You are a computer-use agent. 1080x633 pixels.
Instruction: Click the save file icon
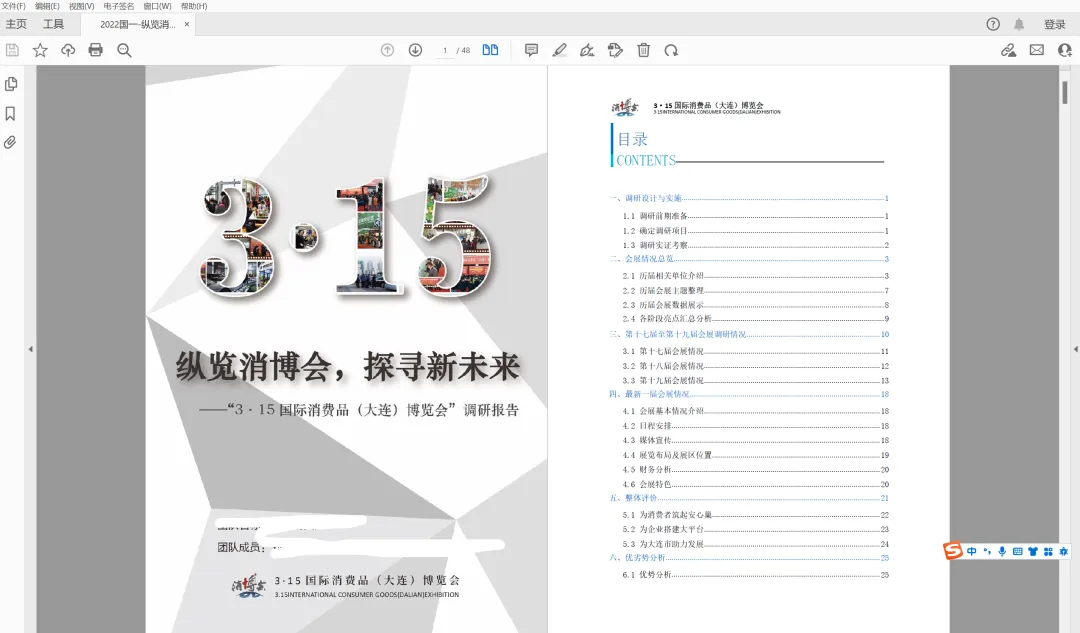[12, 50]
